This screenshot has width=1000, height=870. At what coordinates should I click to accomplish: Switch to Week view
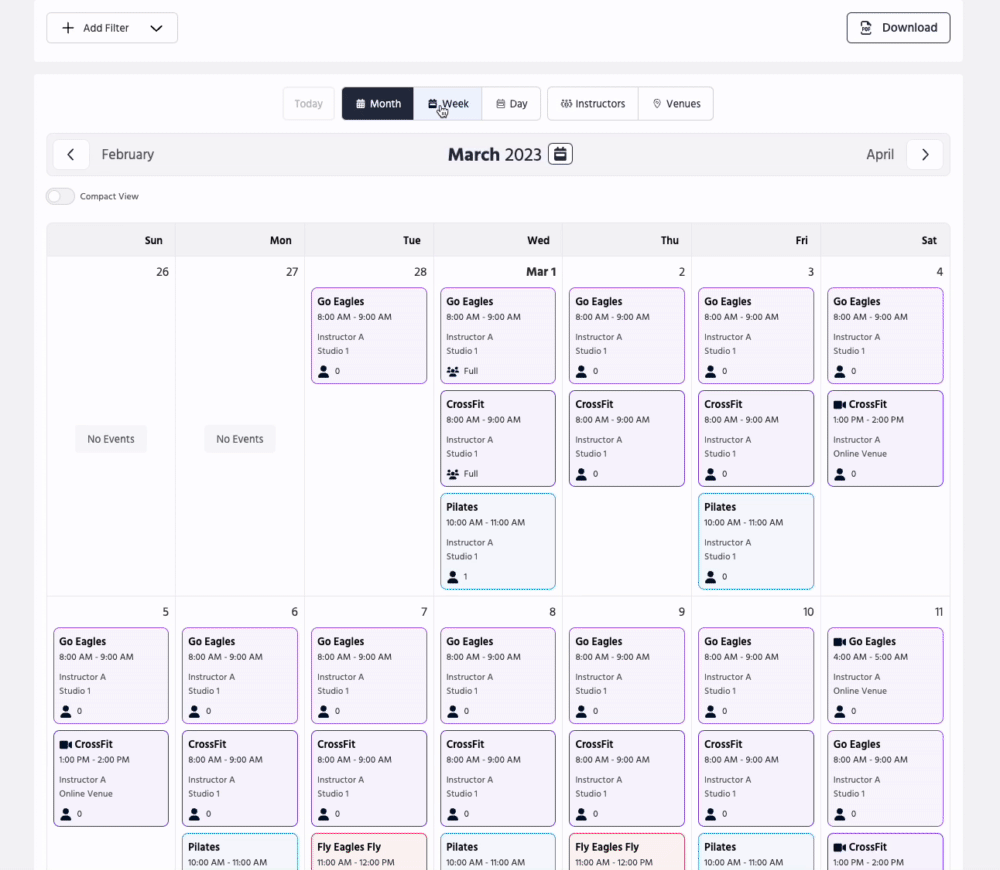pyautogui.click(x=448, y=104)
